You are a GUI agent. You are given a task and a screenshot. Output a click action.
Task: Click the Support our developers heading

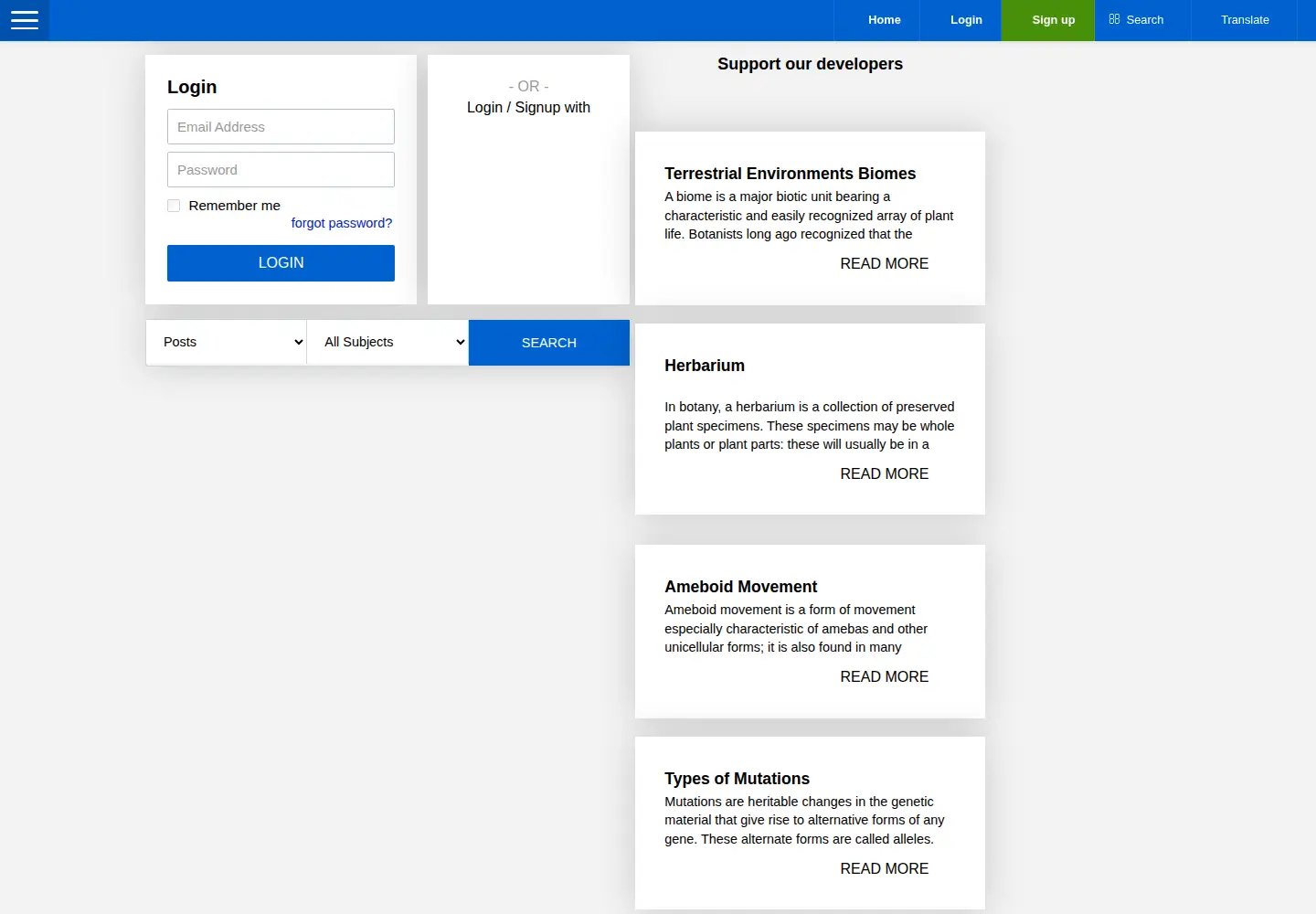click(x=810, y=64)
